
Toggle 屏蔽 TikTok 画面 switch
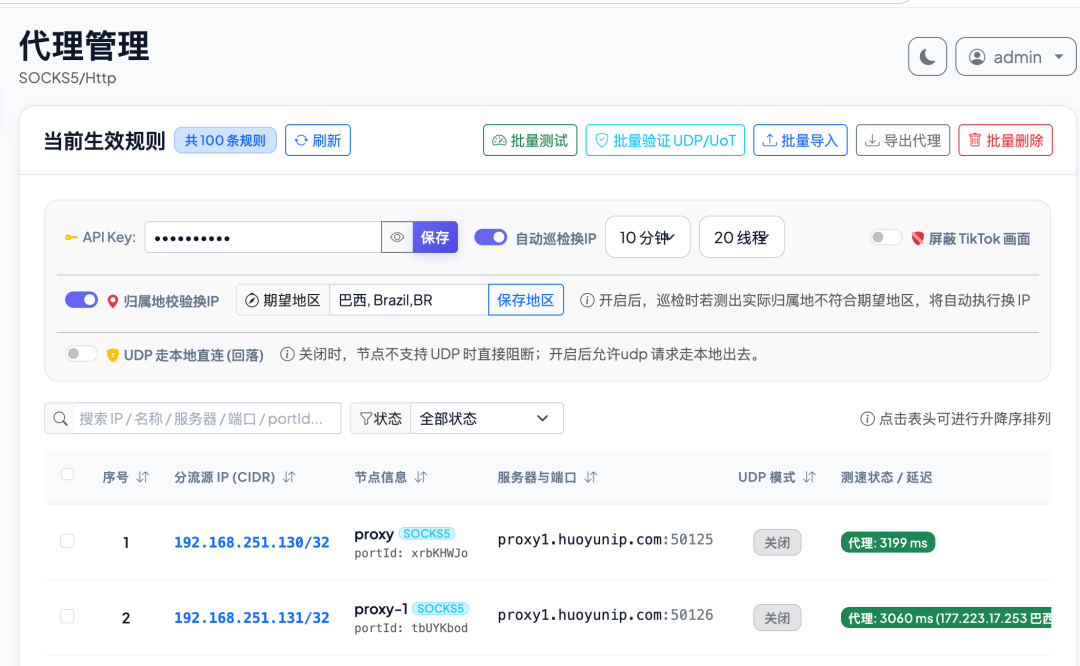pos(886,238)
